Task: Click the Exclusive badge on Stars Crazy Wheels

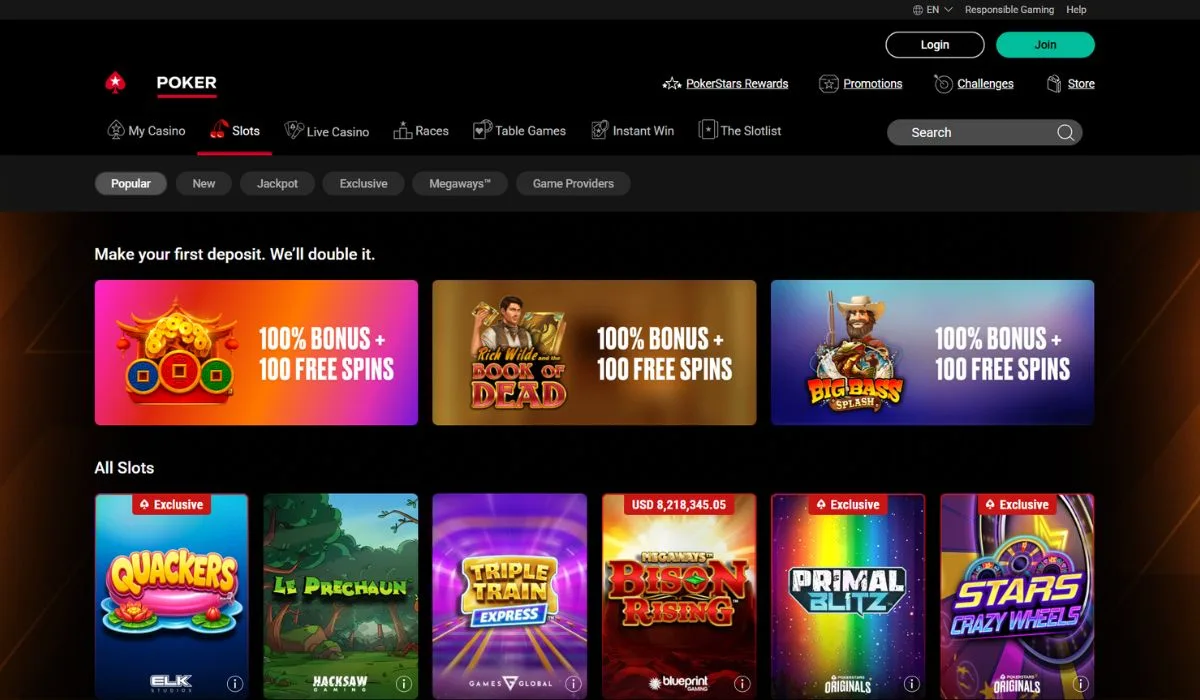Action: pos(1017,505)
